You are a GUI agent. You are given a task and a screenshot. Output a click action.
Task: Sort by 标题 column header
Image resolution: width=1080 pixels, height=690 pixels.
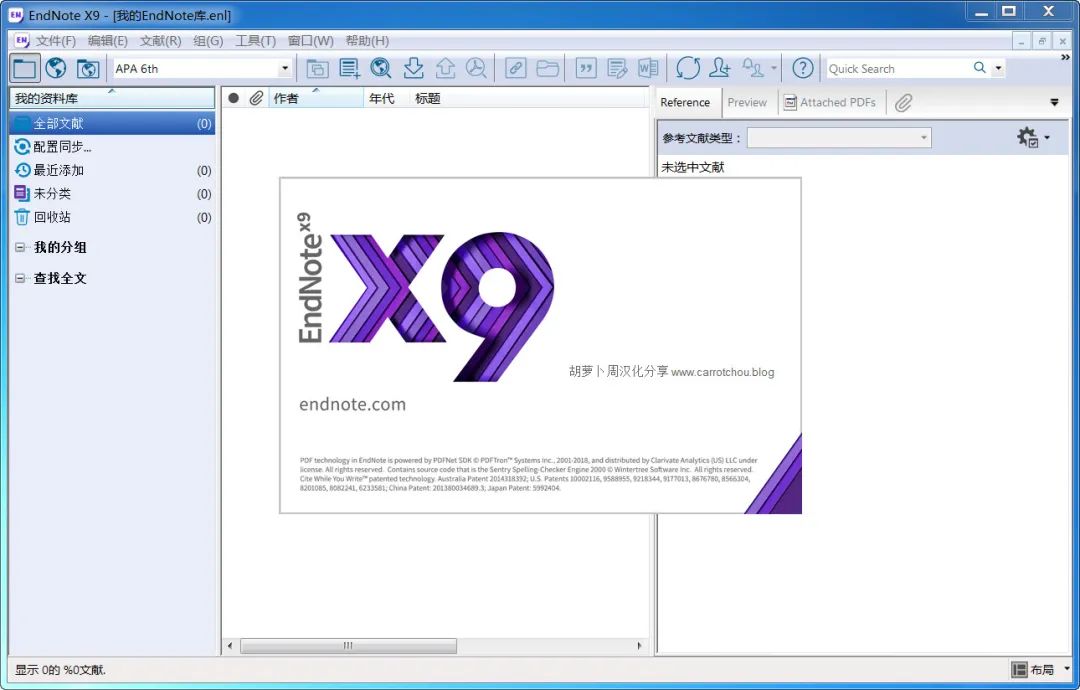pyautogui.click(x=529, y=98)
